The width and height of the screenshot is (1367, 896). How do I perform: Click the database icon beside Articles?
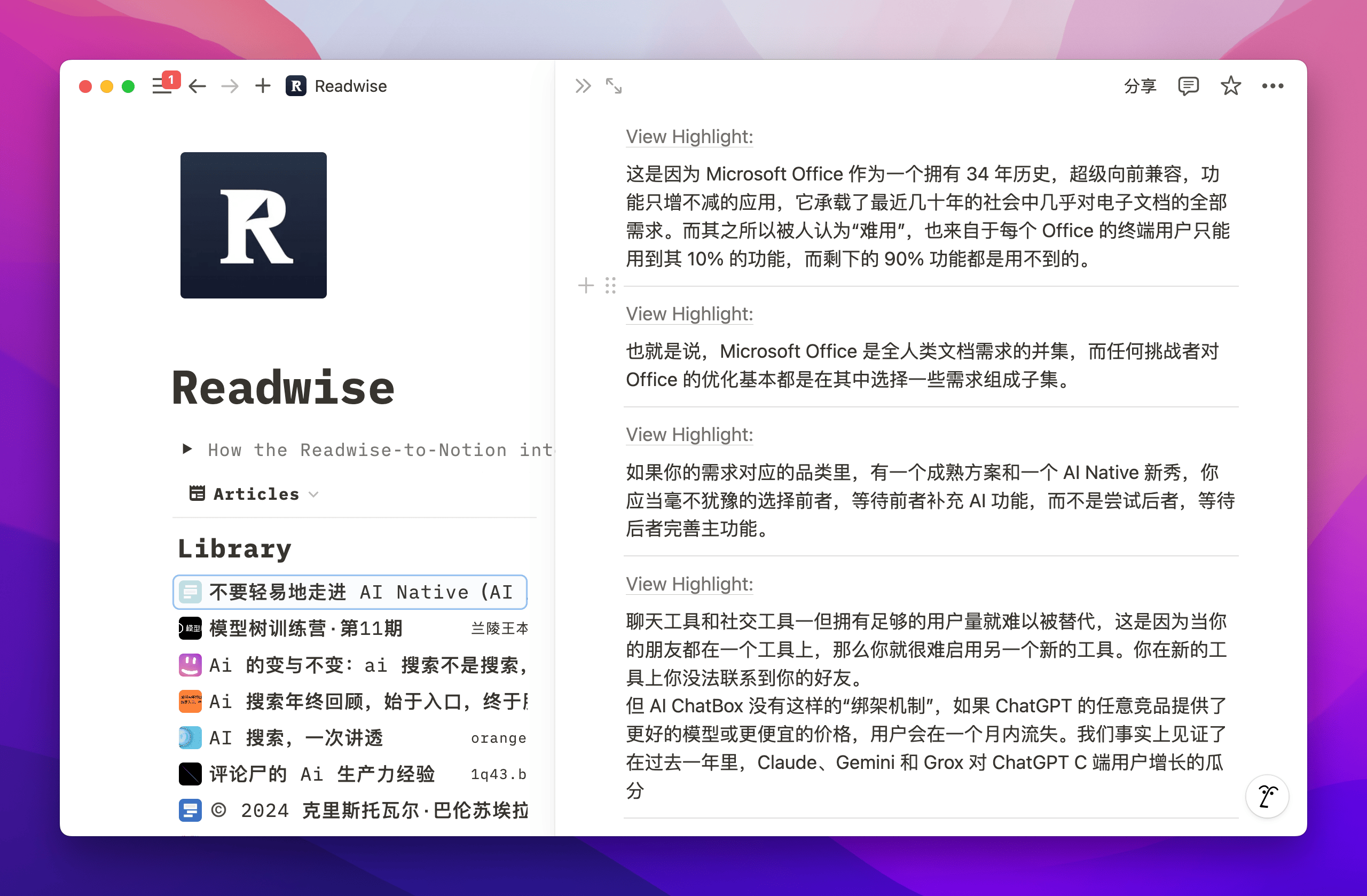pyautogui.click(x=197, y=493)
